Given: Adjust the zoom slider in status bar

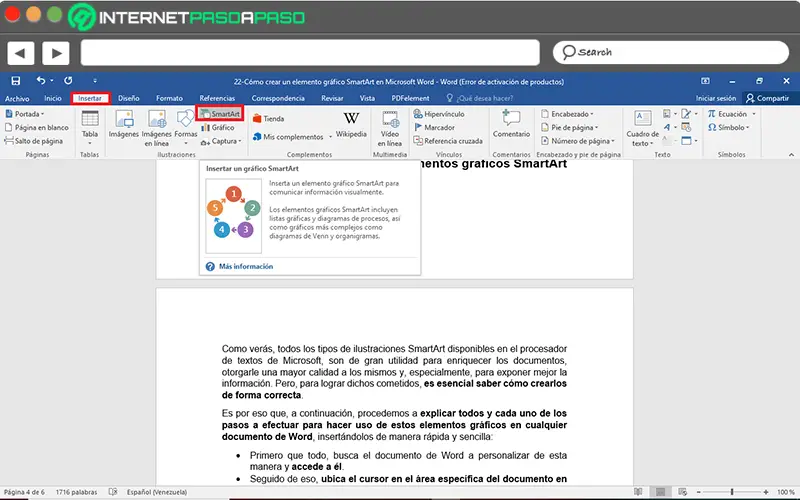Looking at the screenshot, I should pos(732,492).
